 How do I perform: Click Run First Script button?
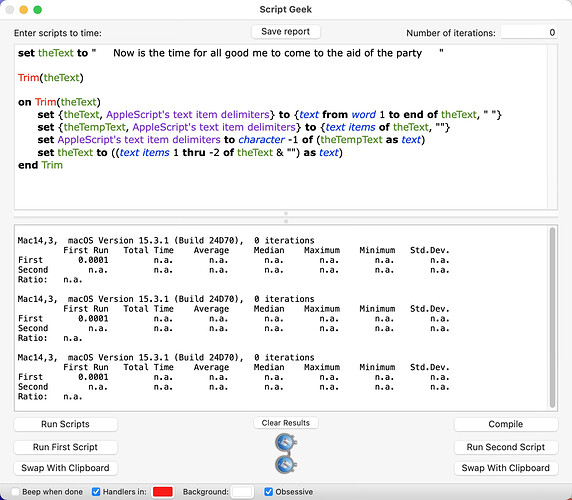click(66, 447)
